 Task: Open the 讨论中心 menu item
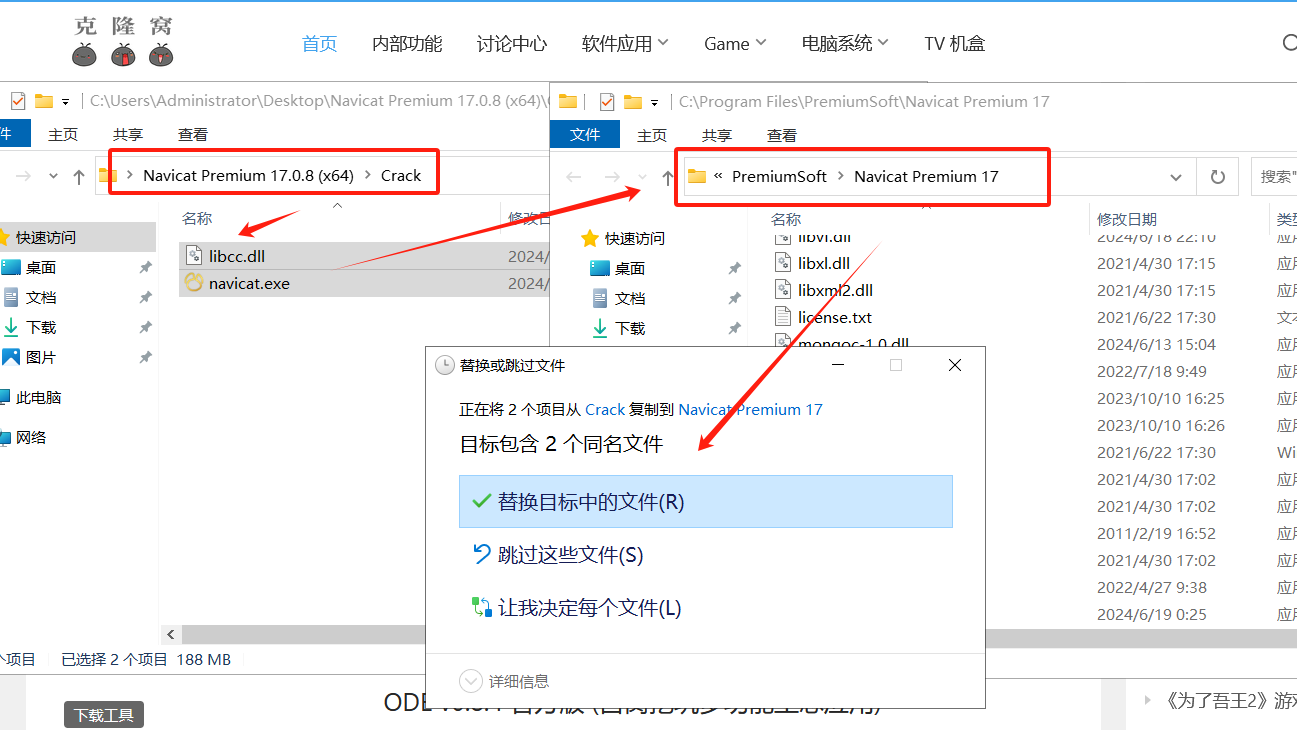[x=512, y=43]
